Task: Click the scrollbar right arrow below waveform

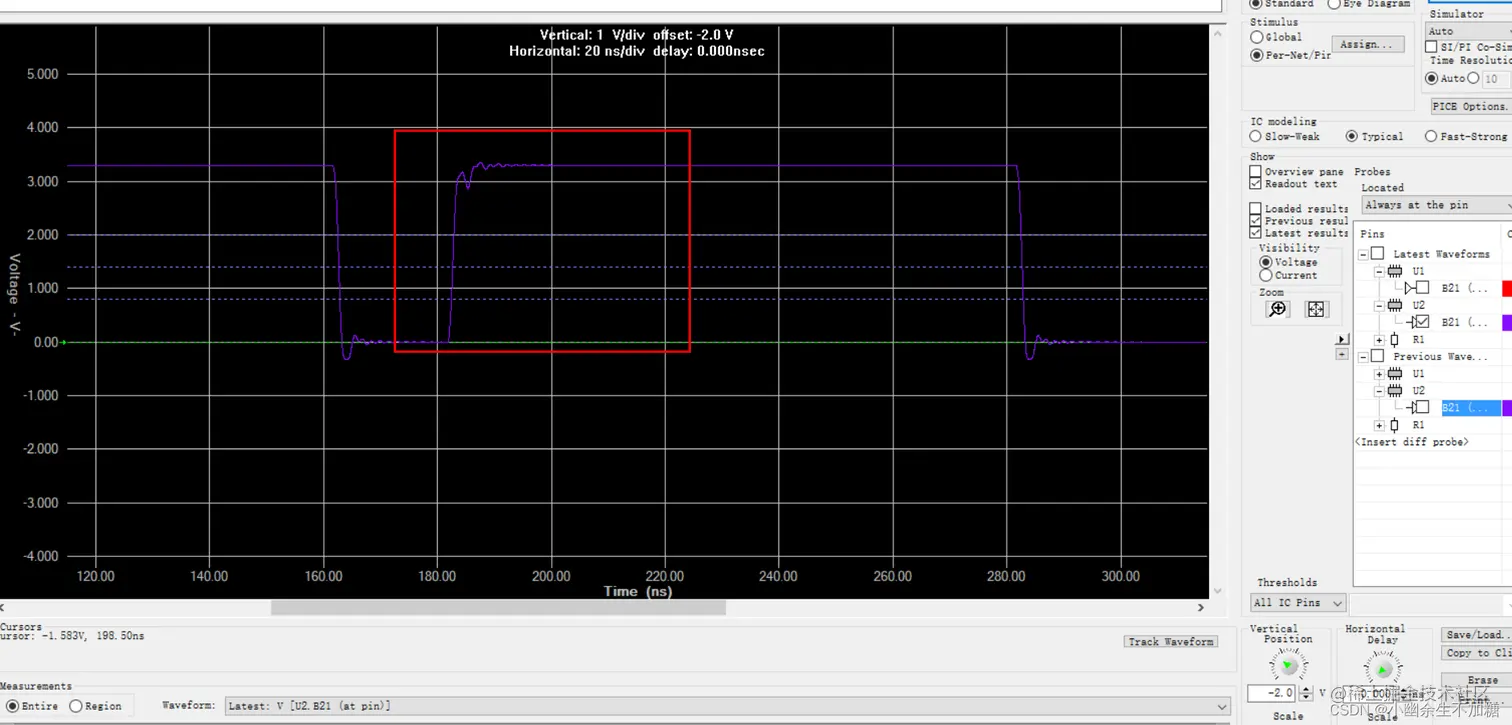Action: tap(1201, 607)
